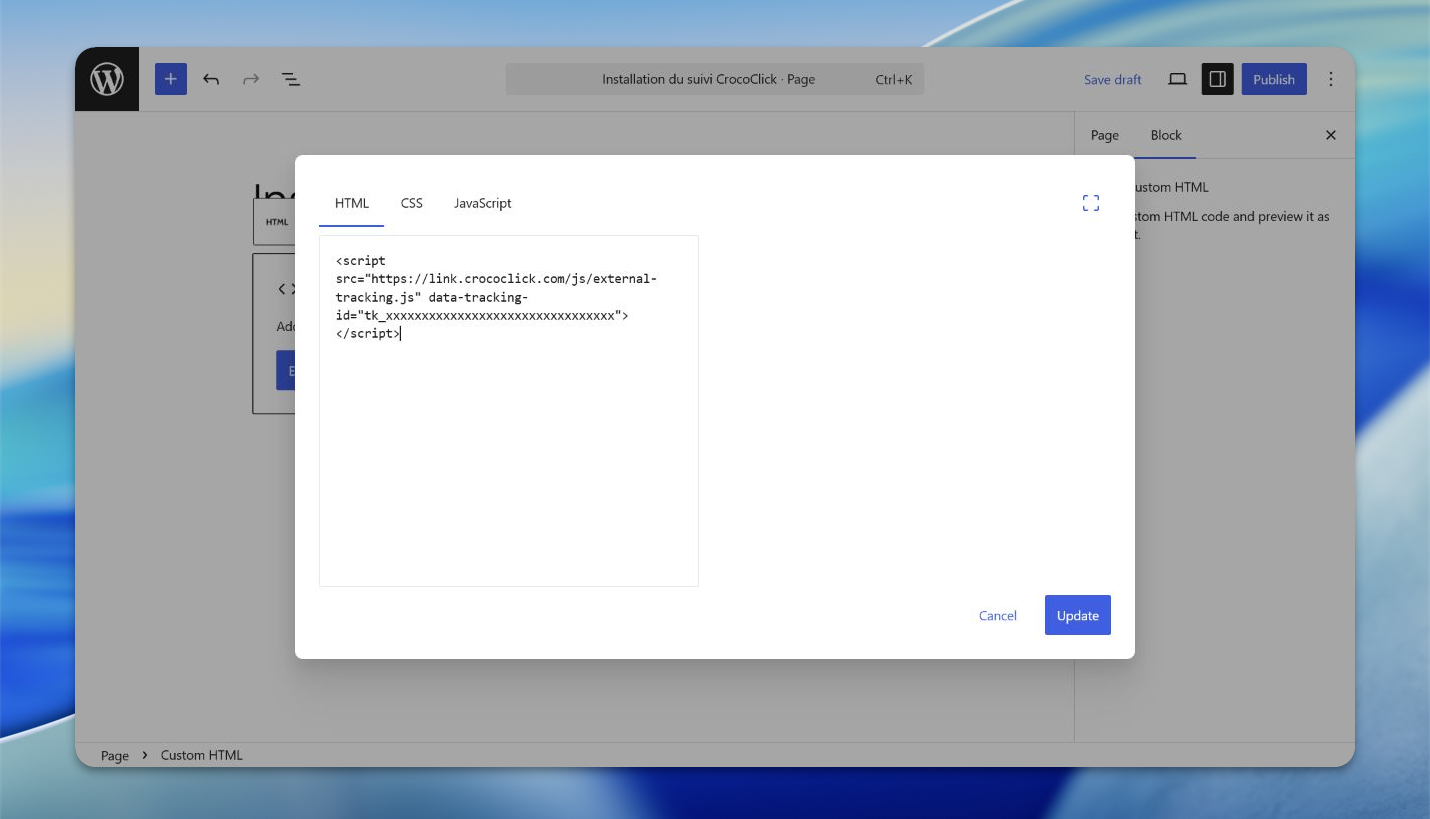Switch to the HTML tab
Viewport: 1430px width, 819px height.
click(352, 203)
